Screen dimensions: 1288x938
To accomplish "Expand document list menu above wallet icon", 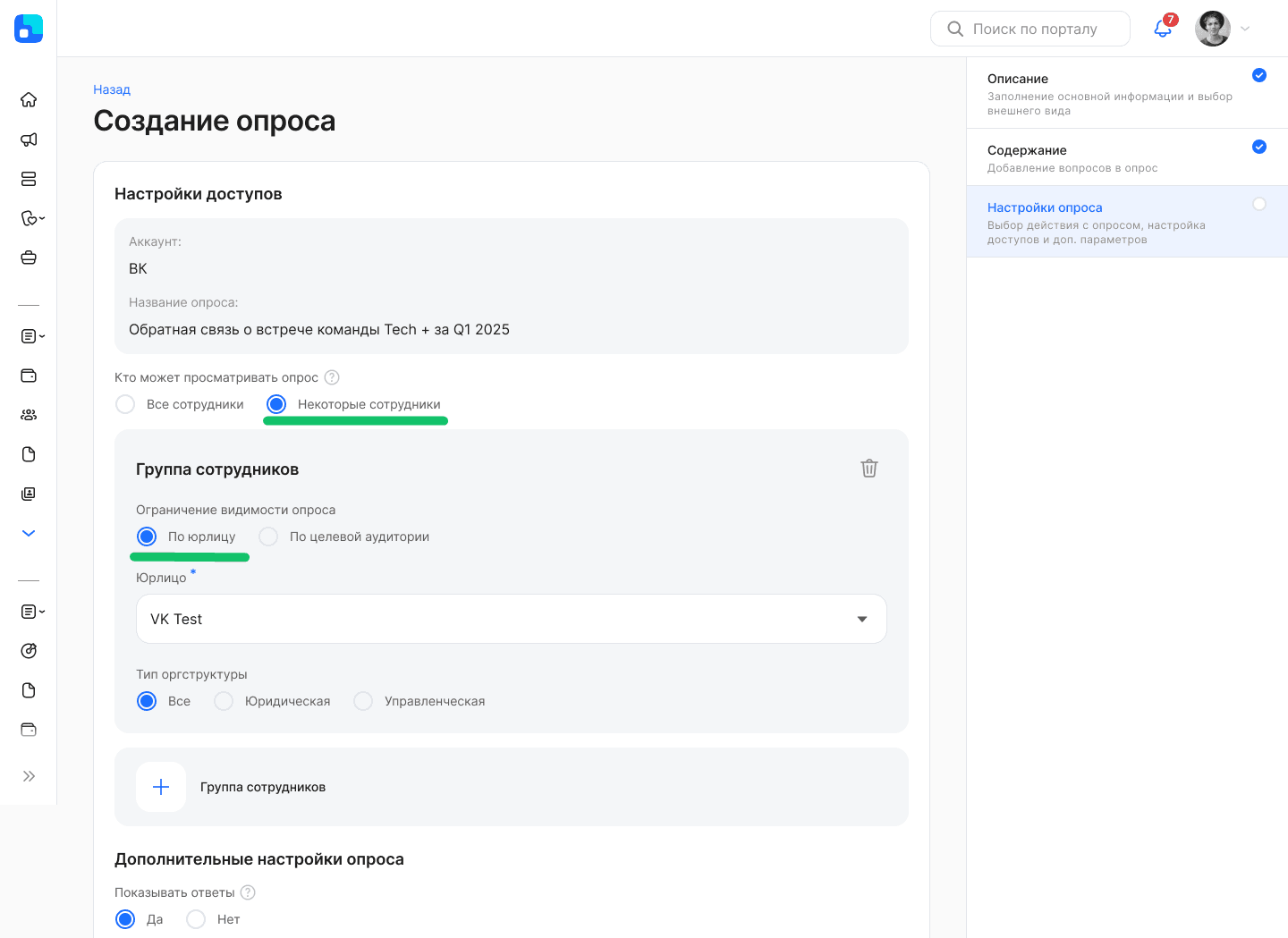I will click(32, 336).
